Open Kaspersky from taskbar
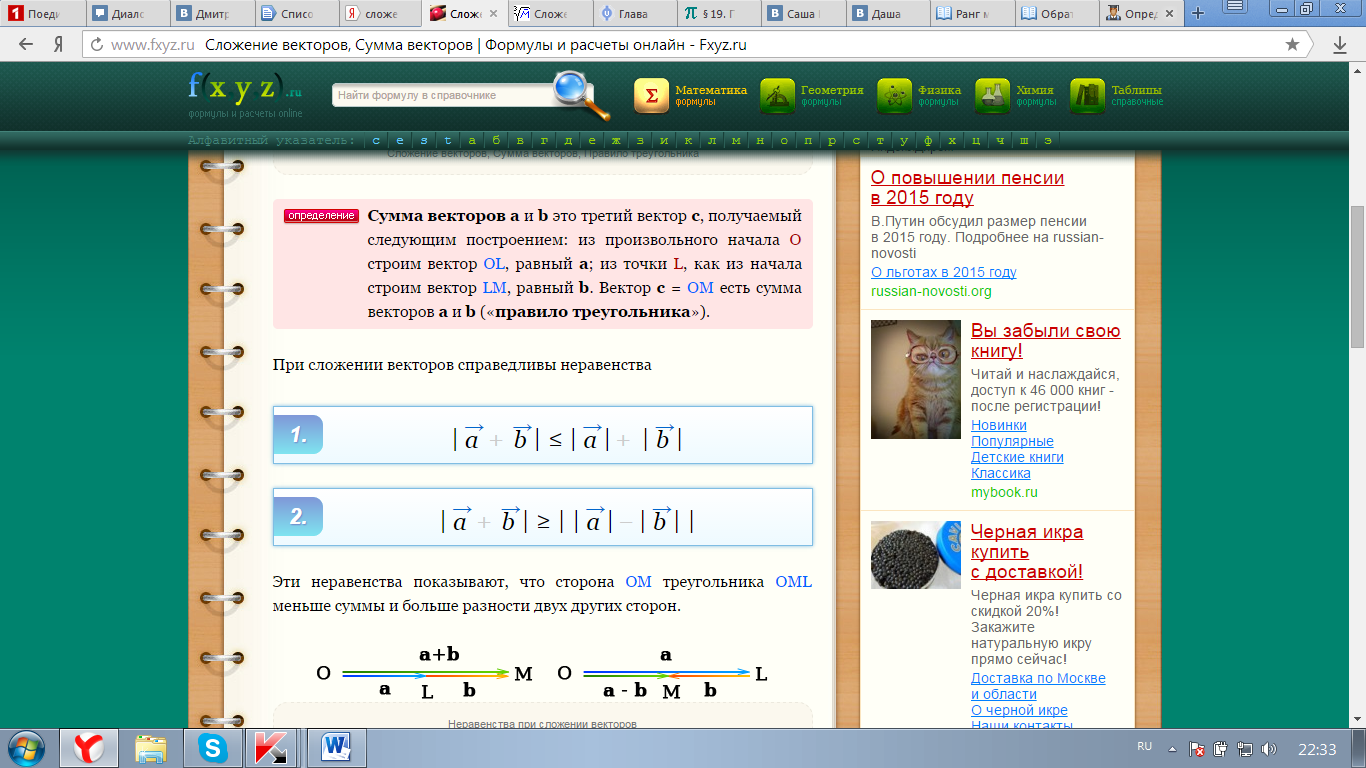This screenshot has width=1366, height=768. (273, 748)
